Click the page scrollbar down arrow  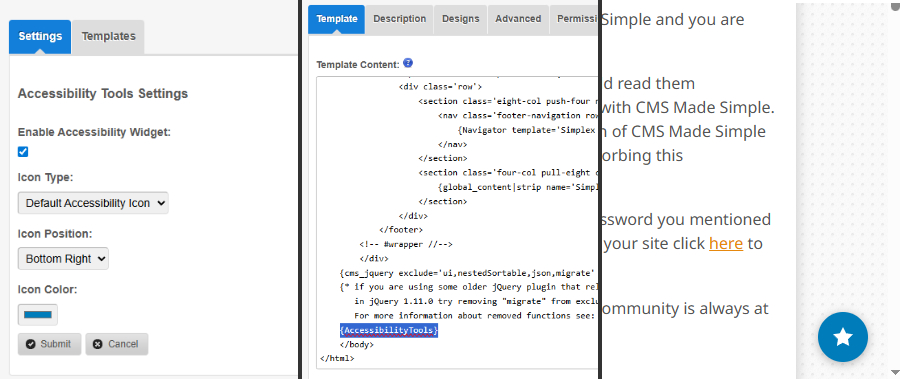point(895,373)
